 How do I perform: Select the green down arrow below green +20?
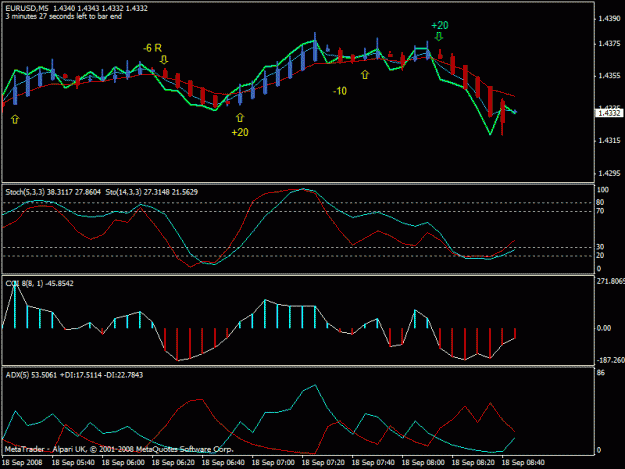coord(439,37)
